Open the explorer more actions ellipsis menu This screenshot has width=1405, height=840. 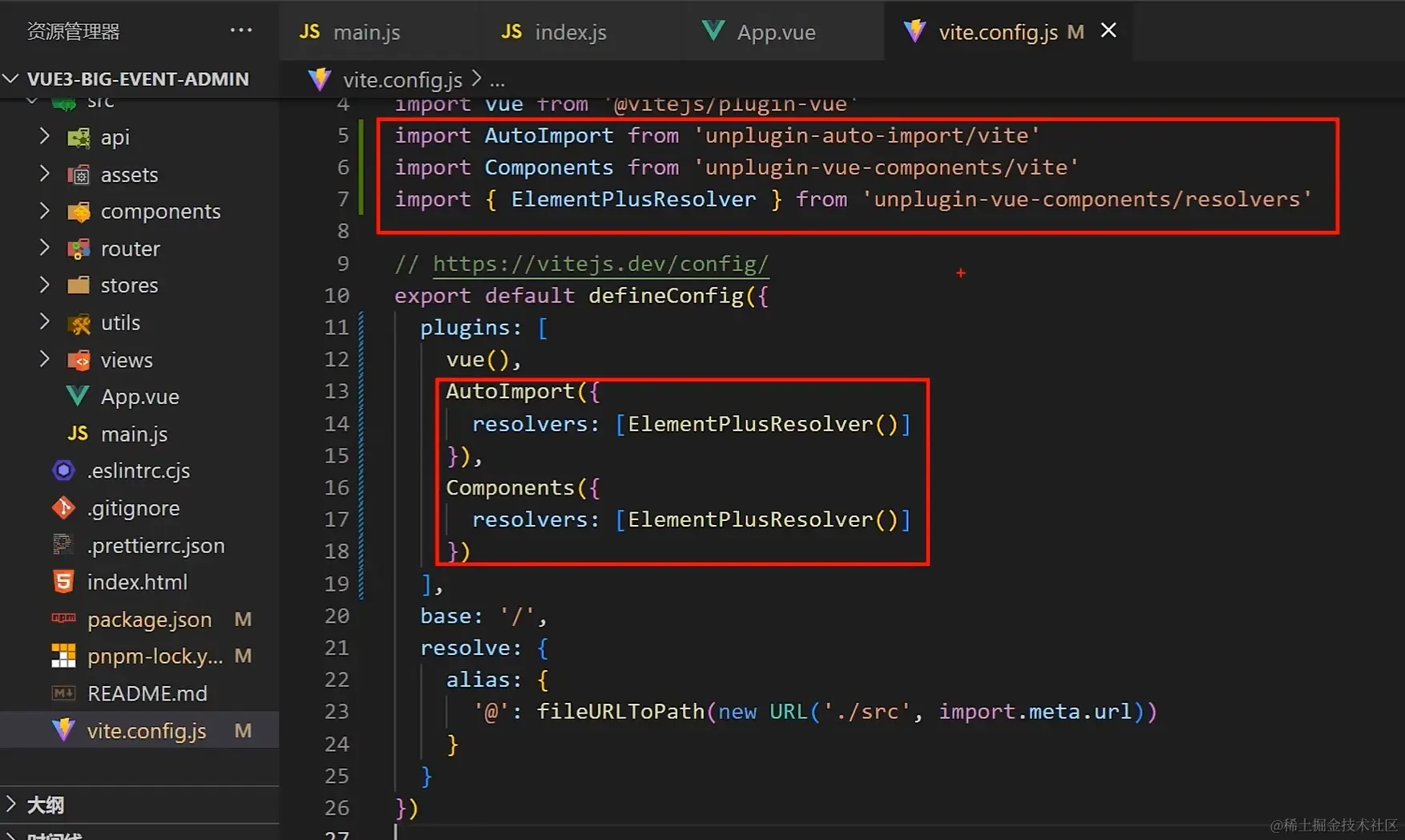point(240,31)
